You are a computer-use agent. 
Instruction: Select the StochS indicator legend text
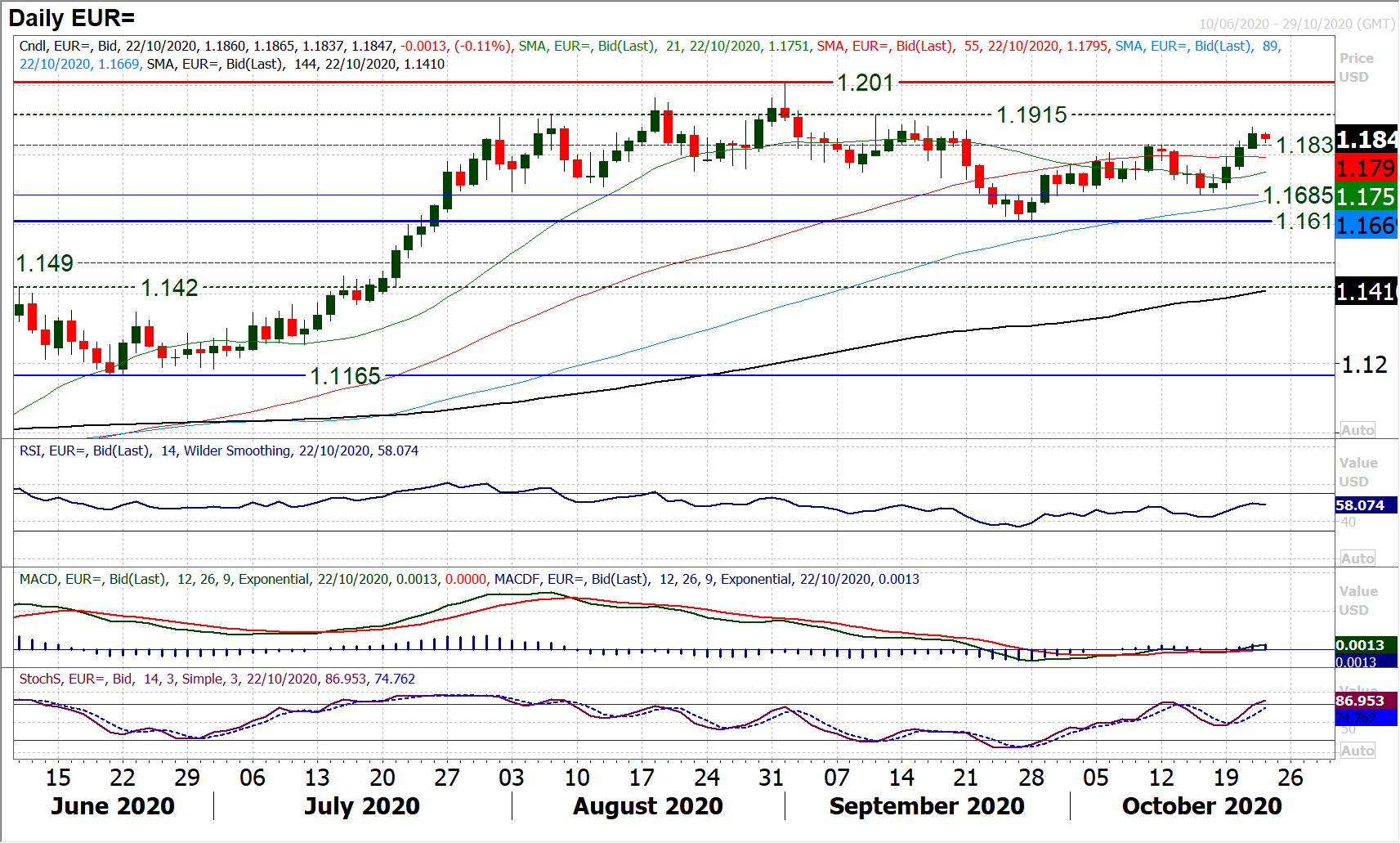coord(217,679)
